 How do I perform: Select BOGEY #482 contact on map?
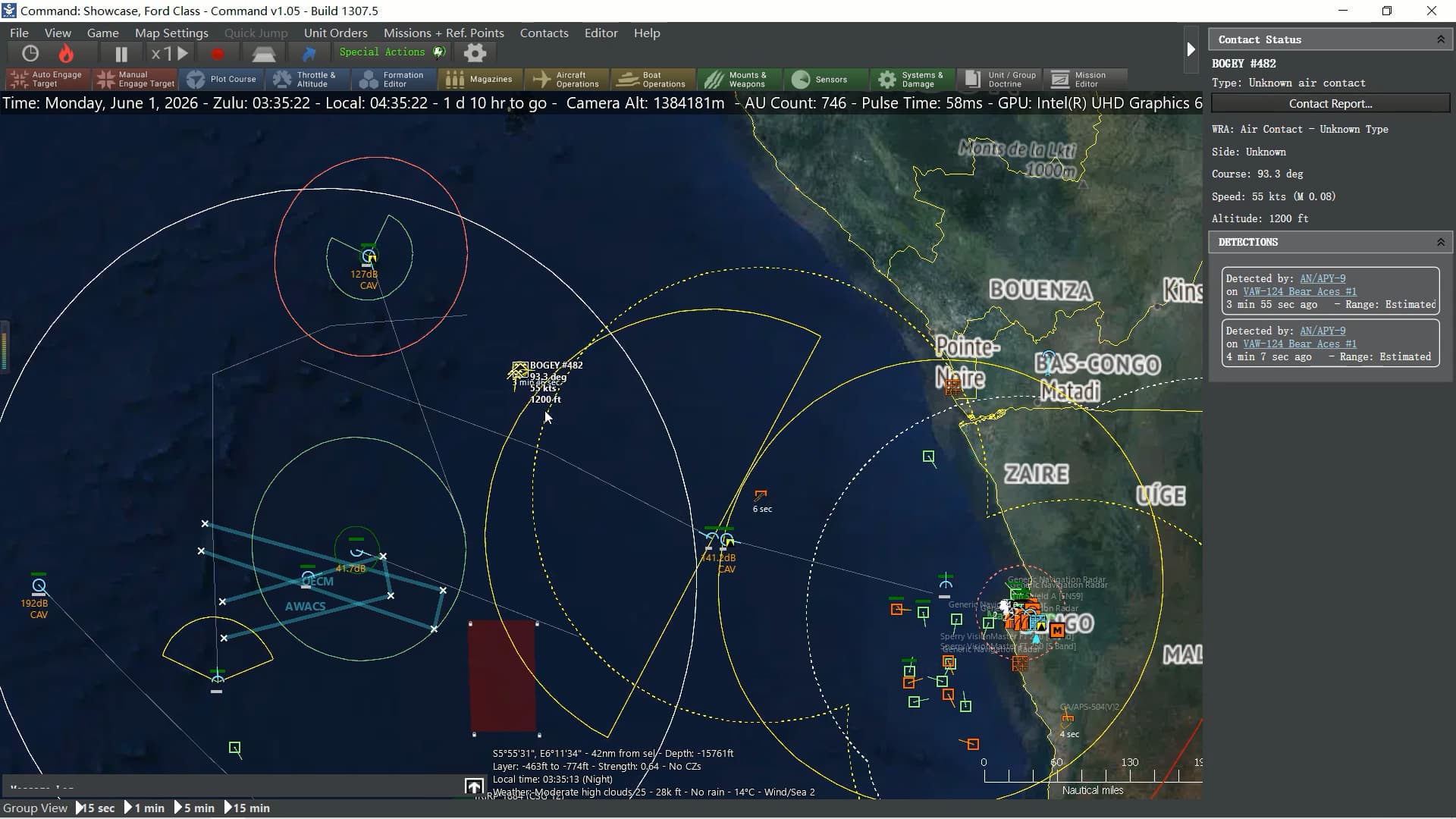[519, 371]
